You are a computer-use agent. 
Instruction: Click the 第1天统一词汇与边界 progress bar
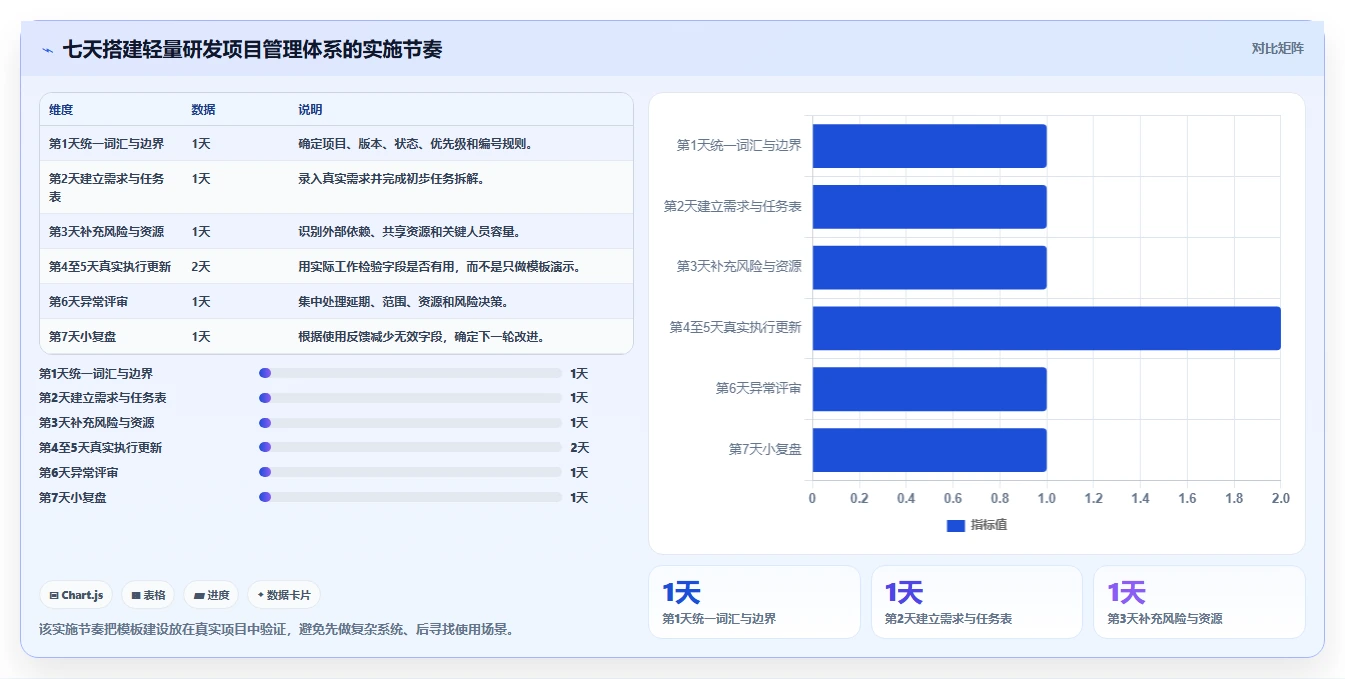(410, 373)
